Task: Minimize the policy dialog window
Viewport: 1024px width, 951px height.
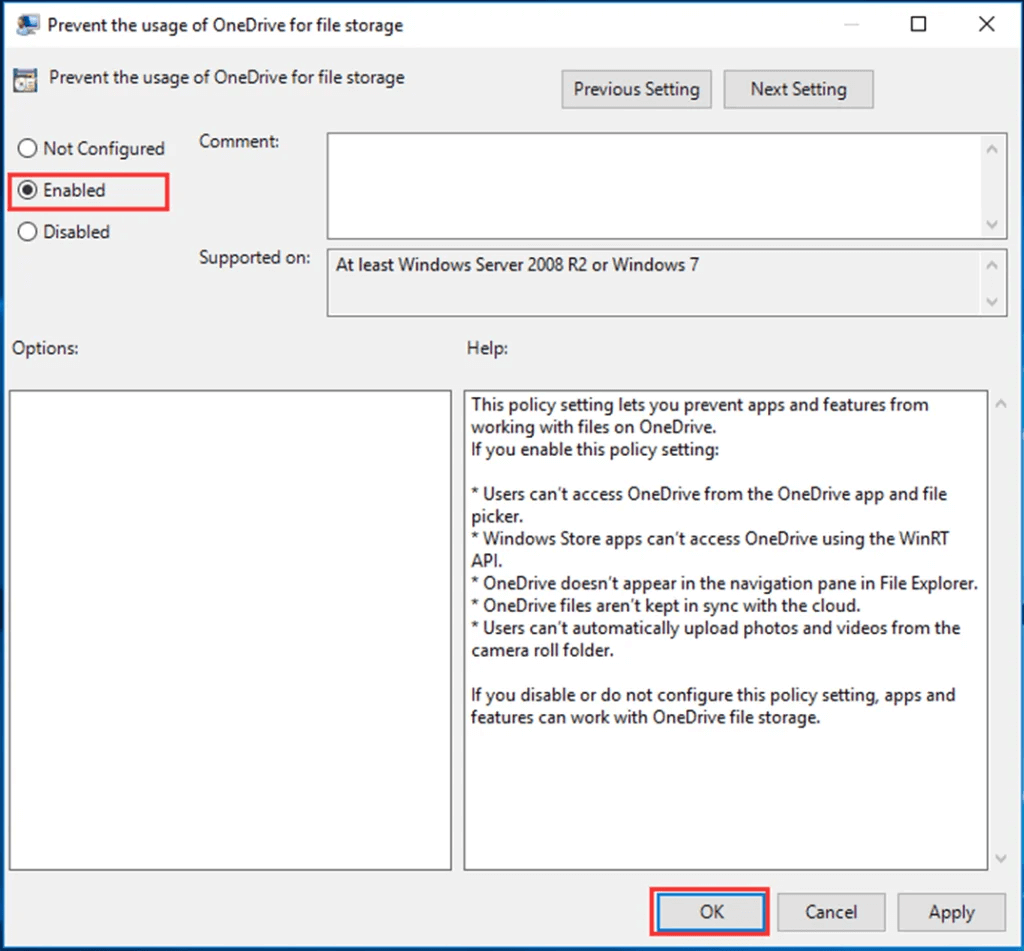Action: coord(851,24)
